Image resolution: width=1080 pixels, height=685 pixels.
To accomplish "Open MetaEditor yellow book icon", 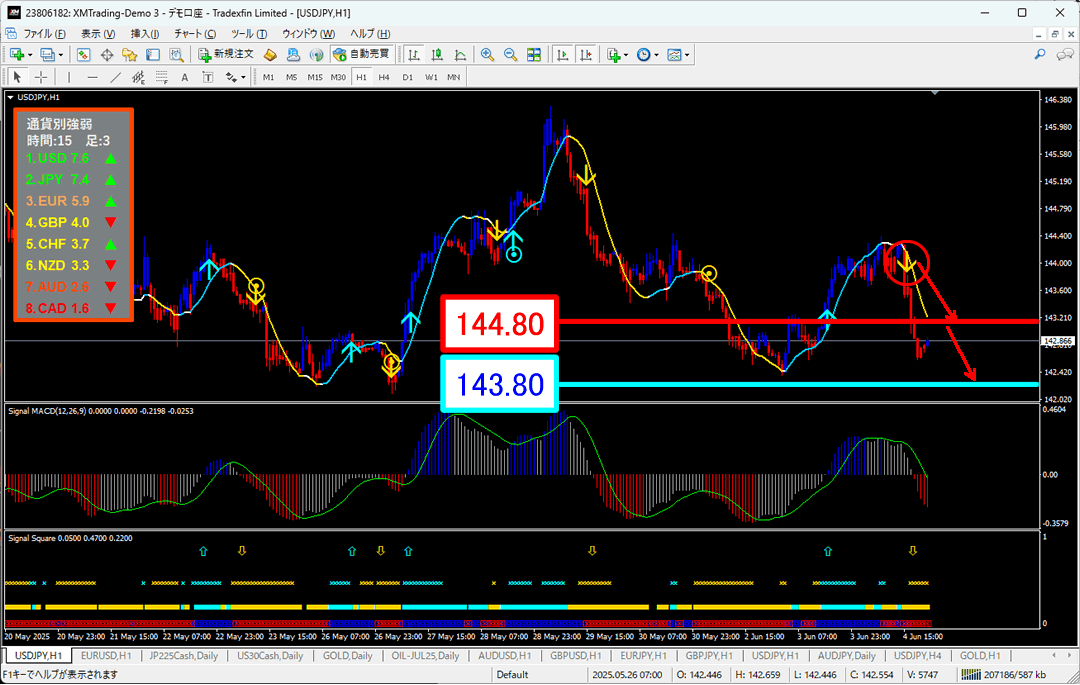I will tap(270, 54).
